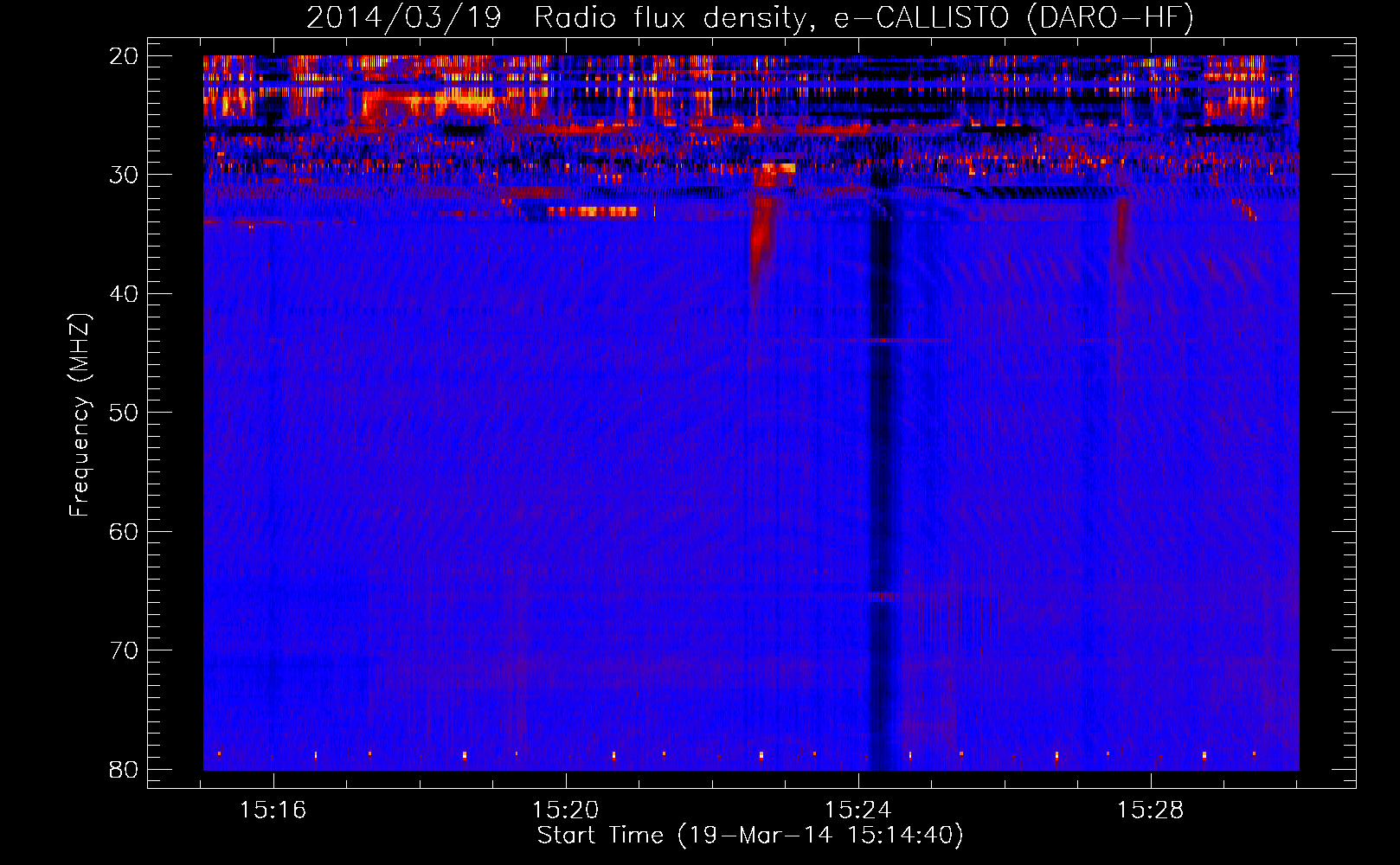Click the 'Frequency (MHZ)' axis label
The width and height of the screenshot is (1400, 865).
coord(80,415)
